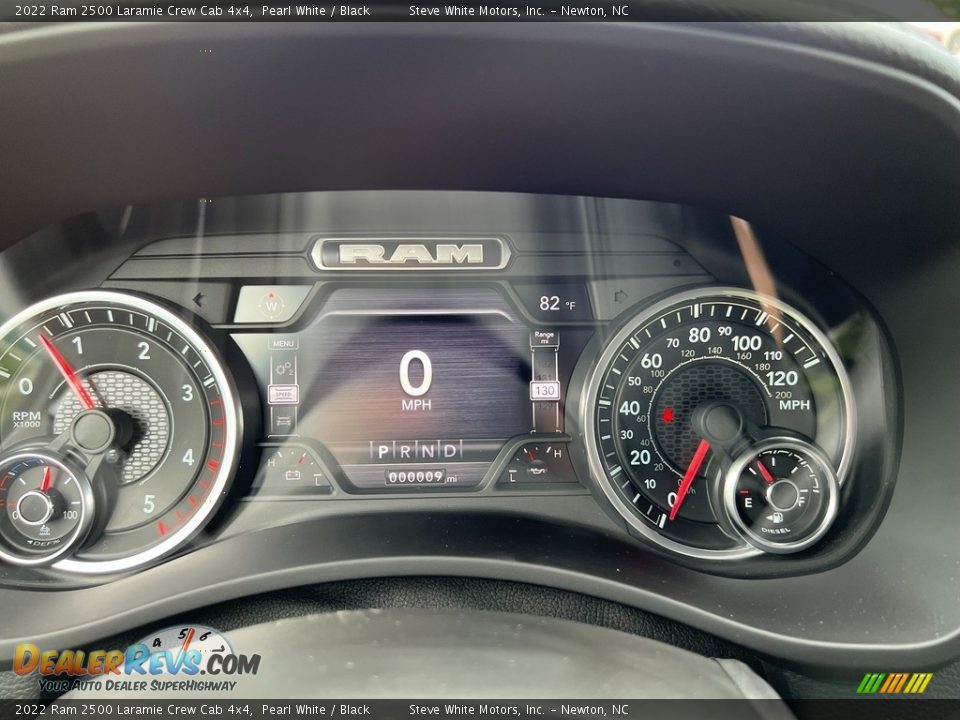Screen dimensions: 960x720
Task: Click the DealerRevs.com logo
Action: tap(137, 660)
